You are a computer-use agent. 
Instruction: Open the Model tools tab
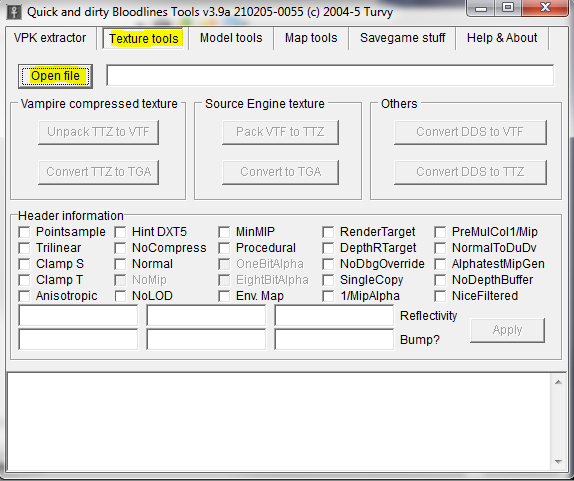(x=231, y=38)
